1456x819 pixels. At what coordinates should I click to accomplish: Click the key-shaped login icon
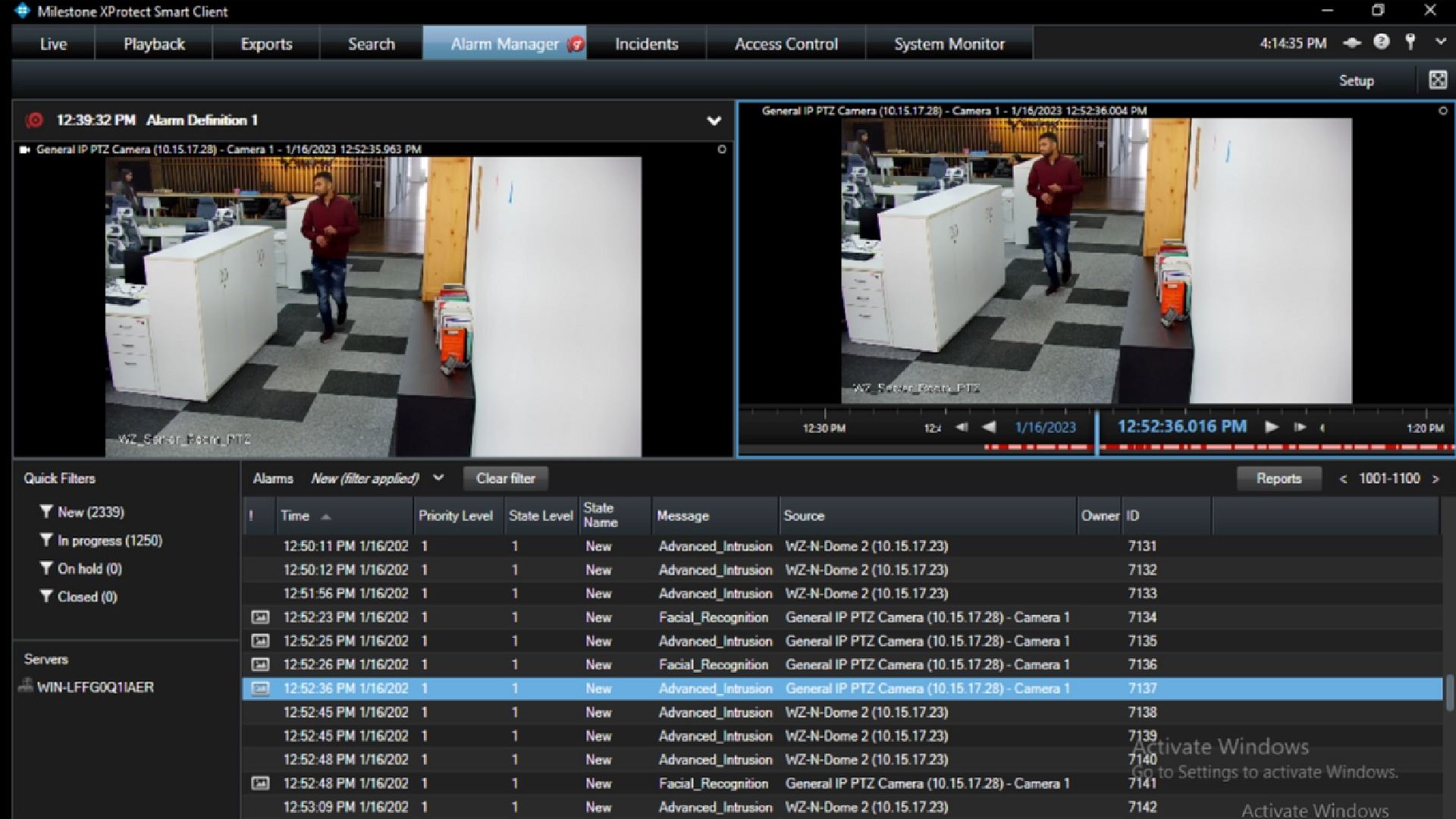click(1410, 42)
